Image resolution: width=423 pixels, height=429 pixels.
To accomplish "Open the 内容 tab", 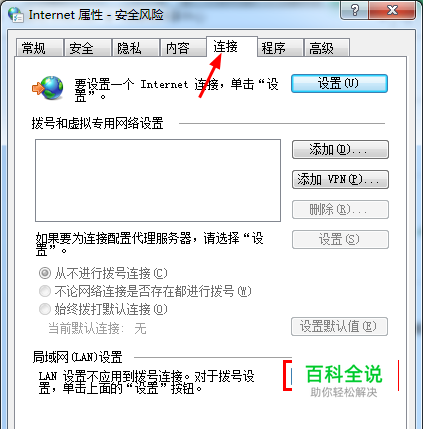I will click(183, 48).
